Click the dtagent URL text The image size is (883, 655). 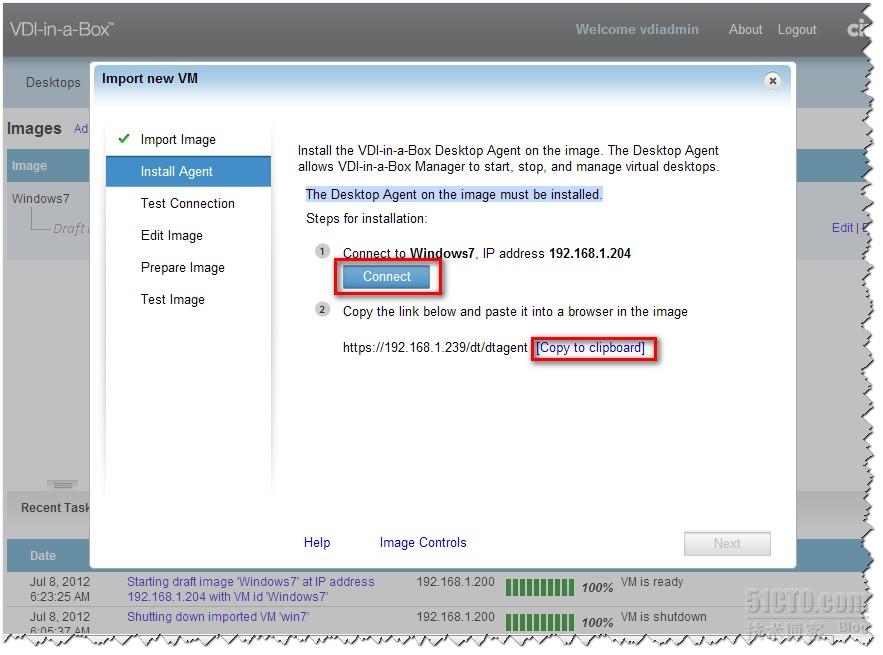click(435, 348)
